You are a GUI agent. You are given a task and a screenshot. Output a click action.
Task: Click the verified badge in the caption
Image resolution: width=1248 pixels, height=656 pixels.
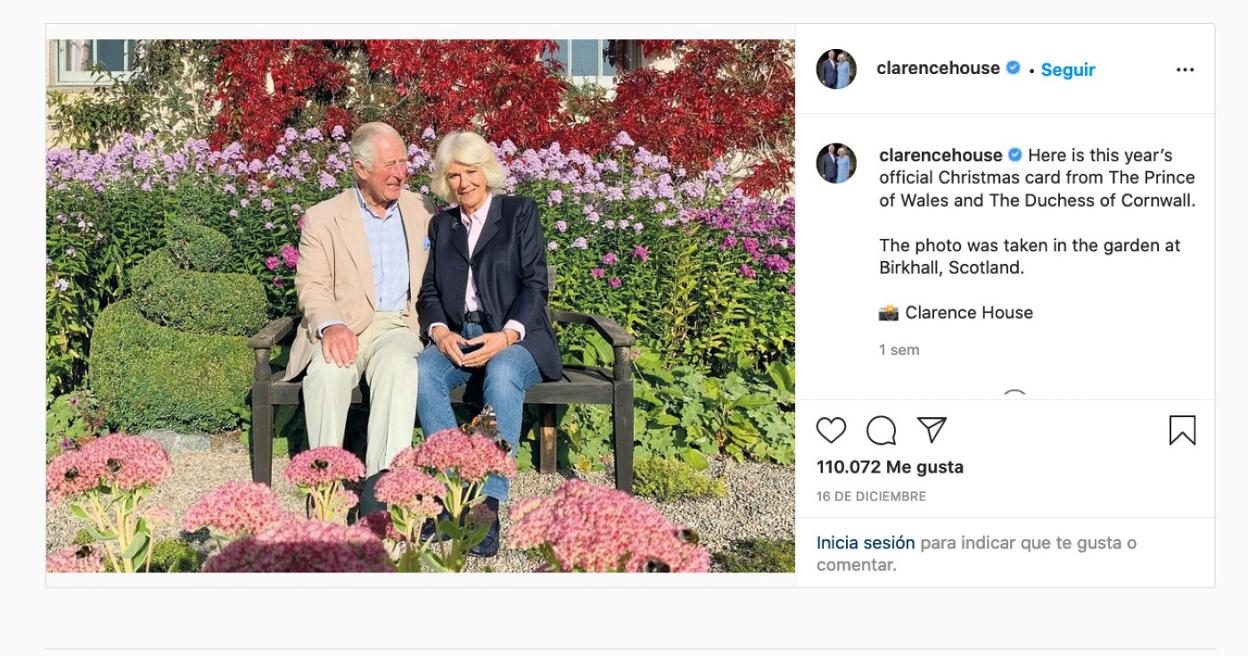click(1015, 155)
